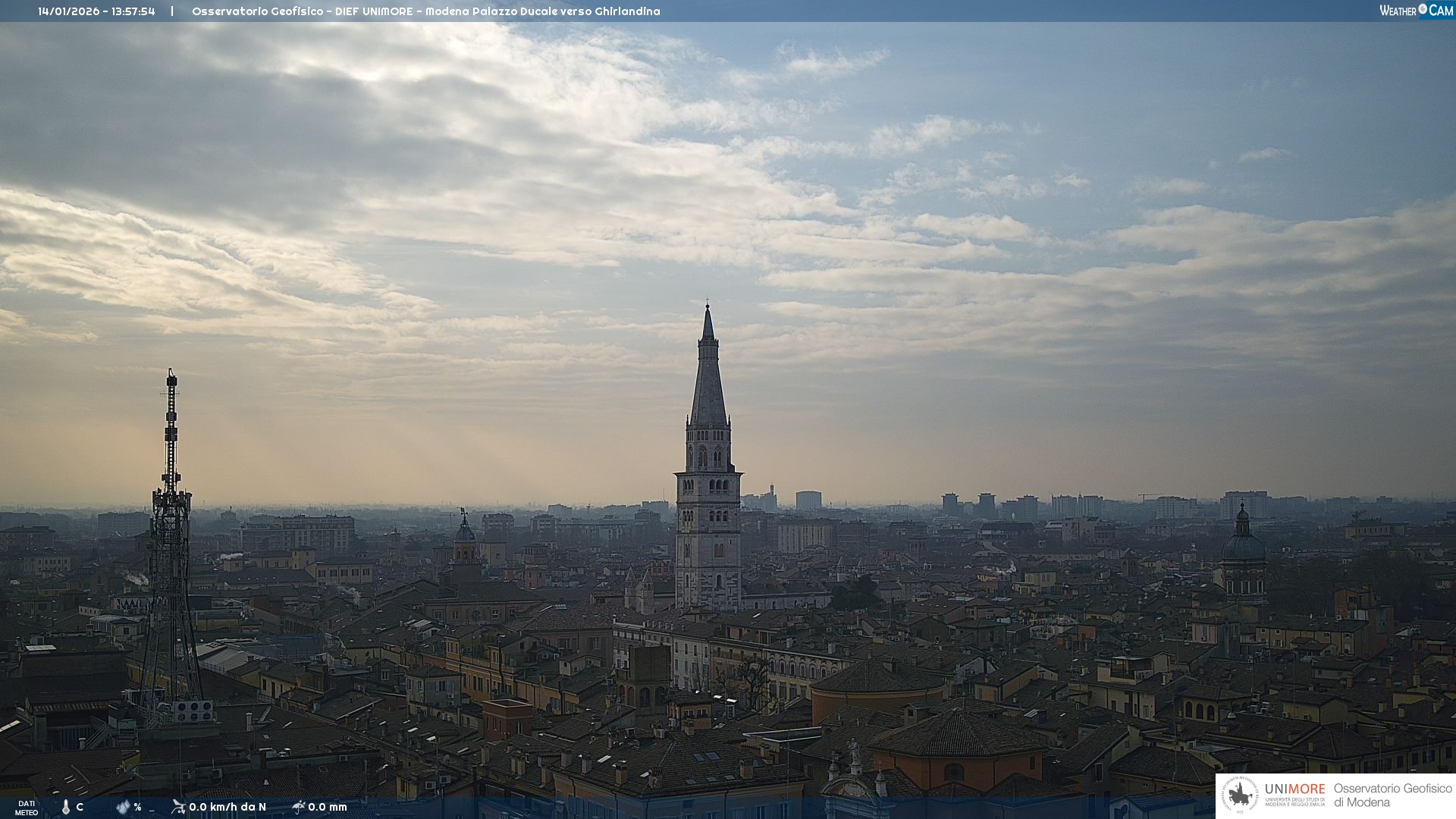This screenshot has height=819, width=1456.
Task: Click the rain umbrella icon
Action: click(298, 807)
